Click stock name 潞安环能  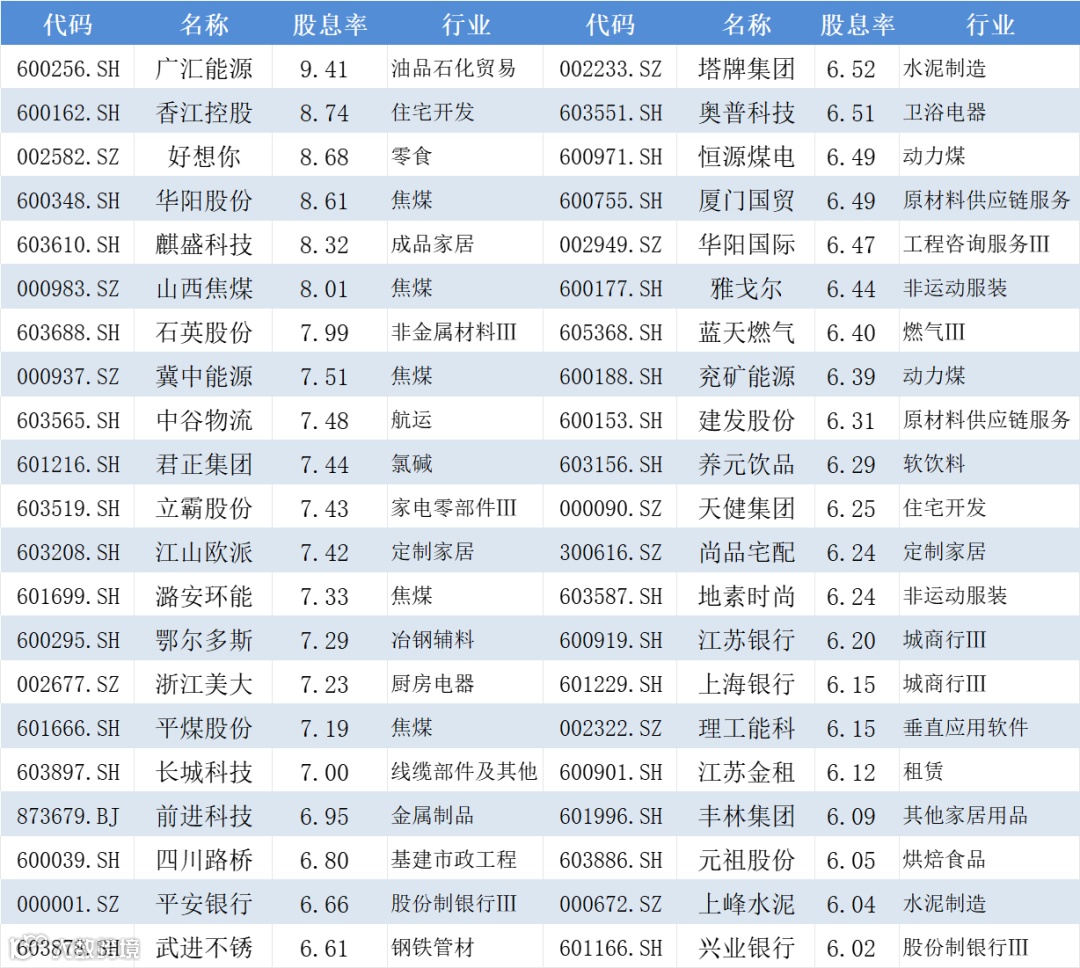pyautogui.click(x=204, y=597)
